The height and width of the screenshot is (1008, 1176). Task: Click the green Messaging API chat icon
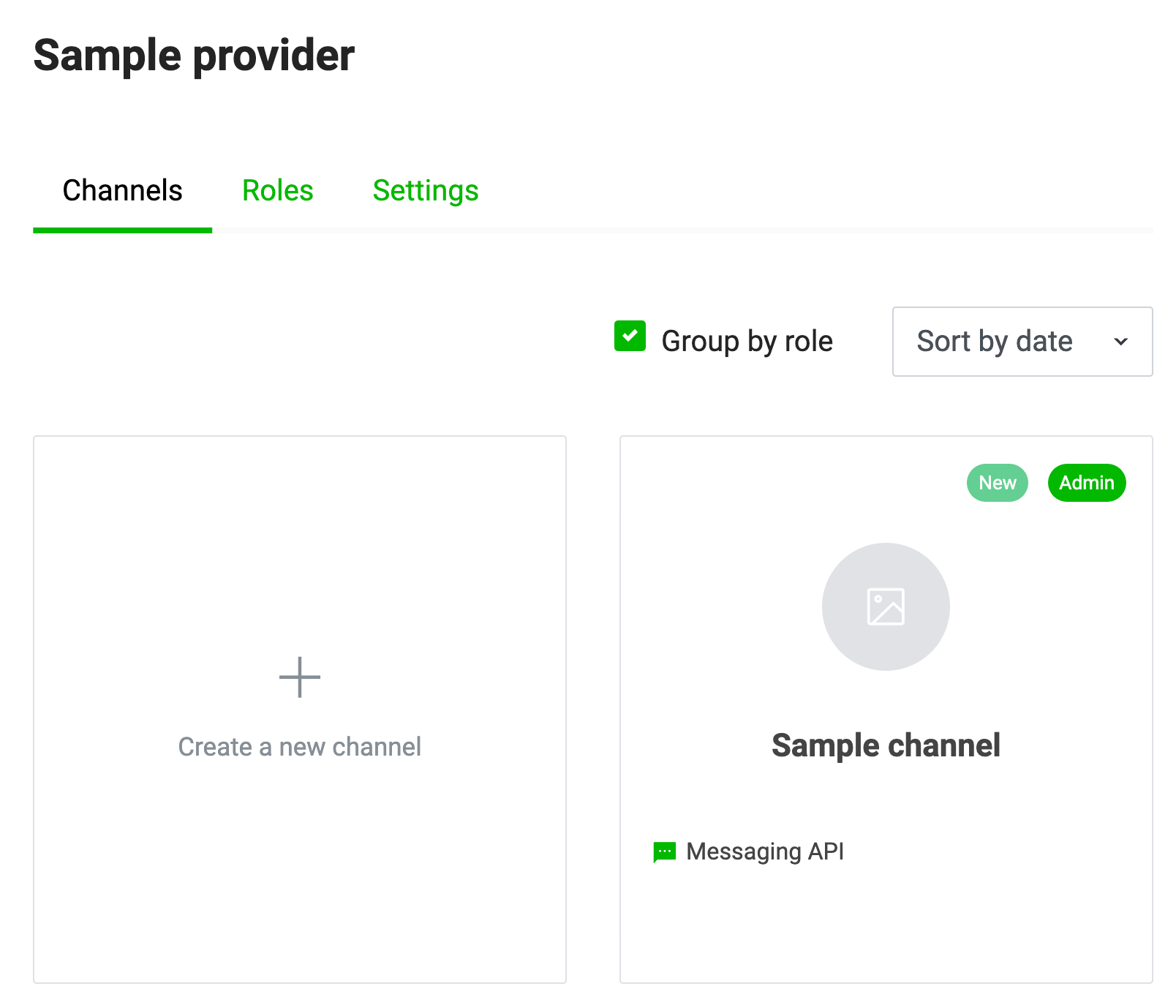point(664,852)
